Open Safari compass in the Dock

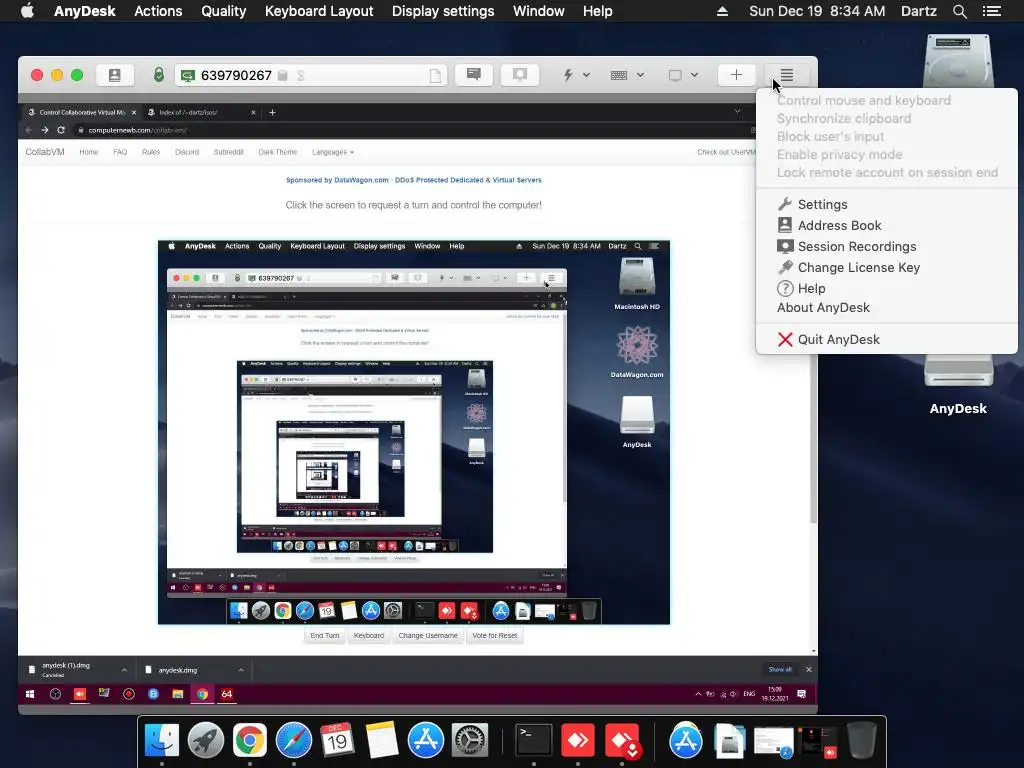point(294,741)
